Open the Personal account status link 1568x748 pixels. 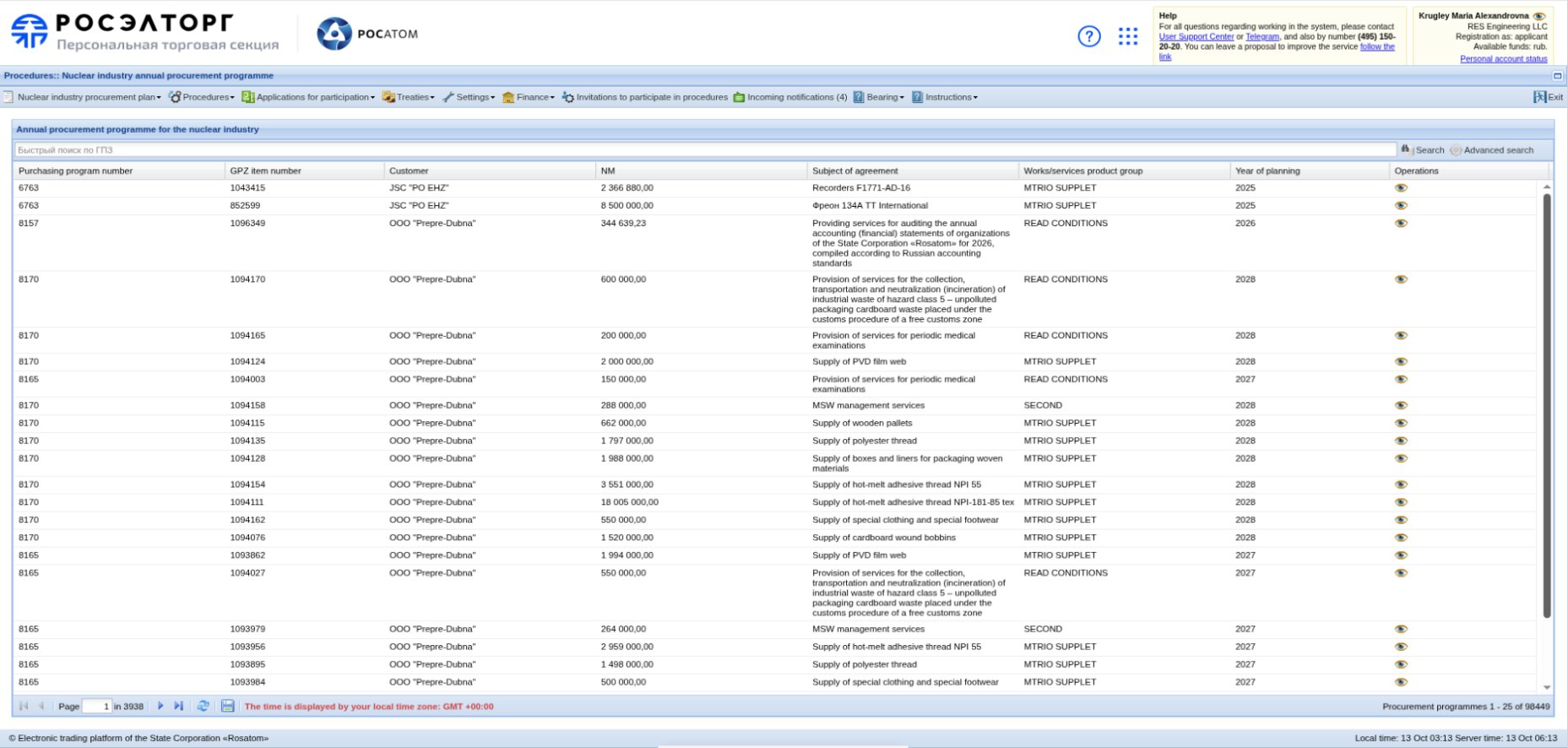pyautogui.click(x=1503, y=59)
